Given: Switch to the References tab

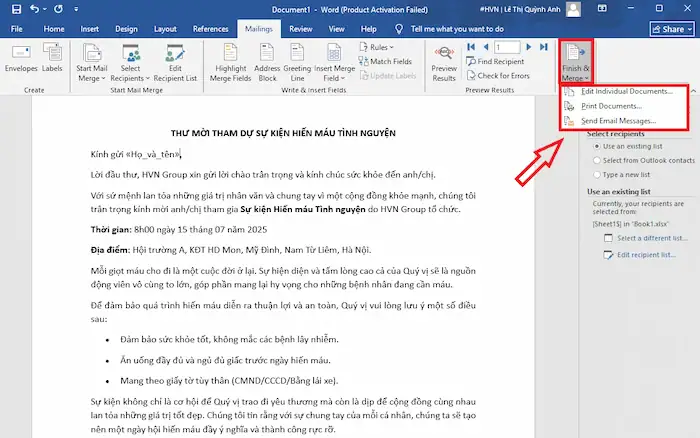Looking at the screenshot, I should 210,30.
